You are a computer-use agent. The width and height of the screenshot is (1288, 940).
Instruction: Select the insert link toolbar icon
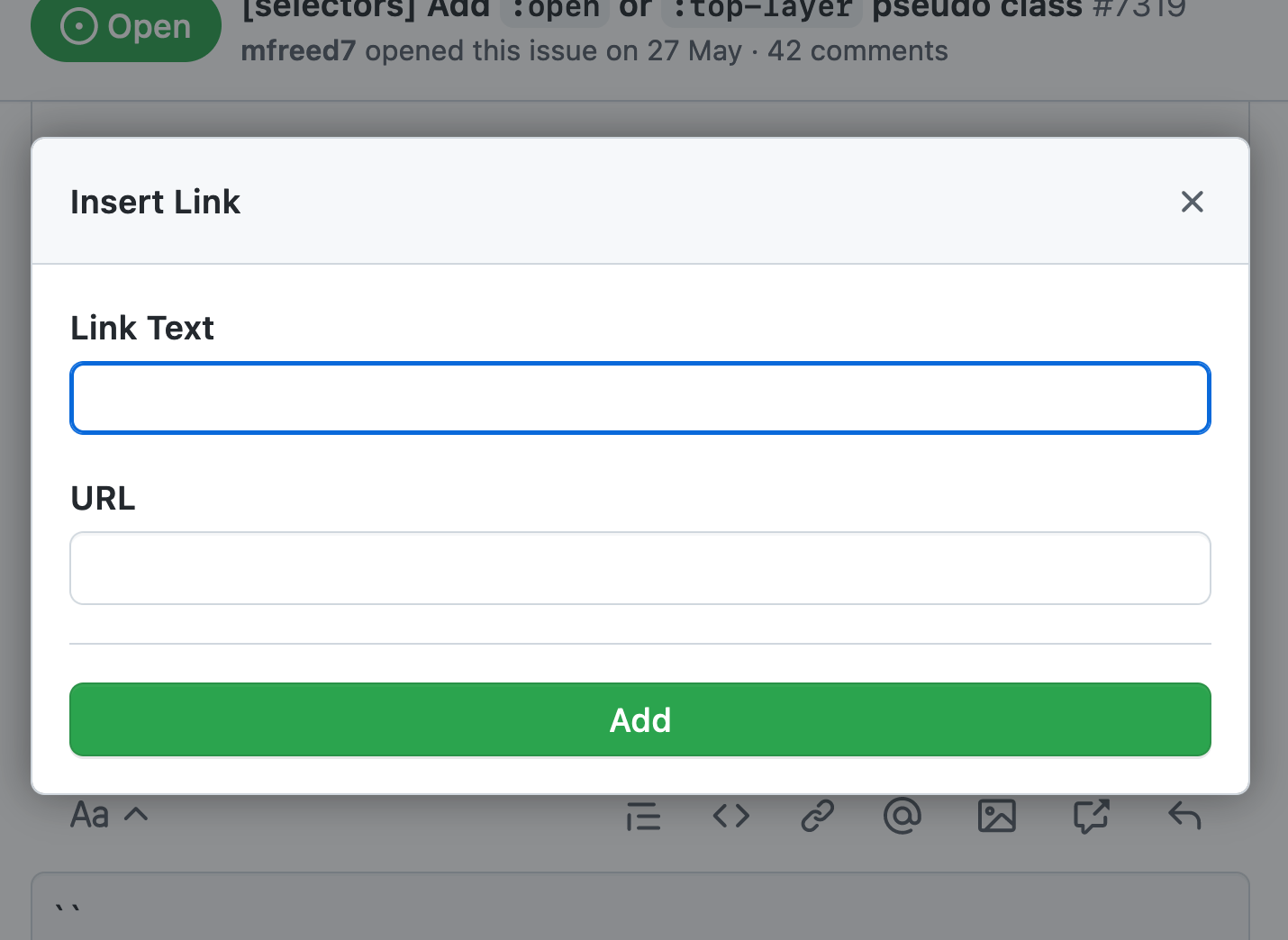click(x=816, y=816)
